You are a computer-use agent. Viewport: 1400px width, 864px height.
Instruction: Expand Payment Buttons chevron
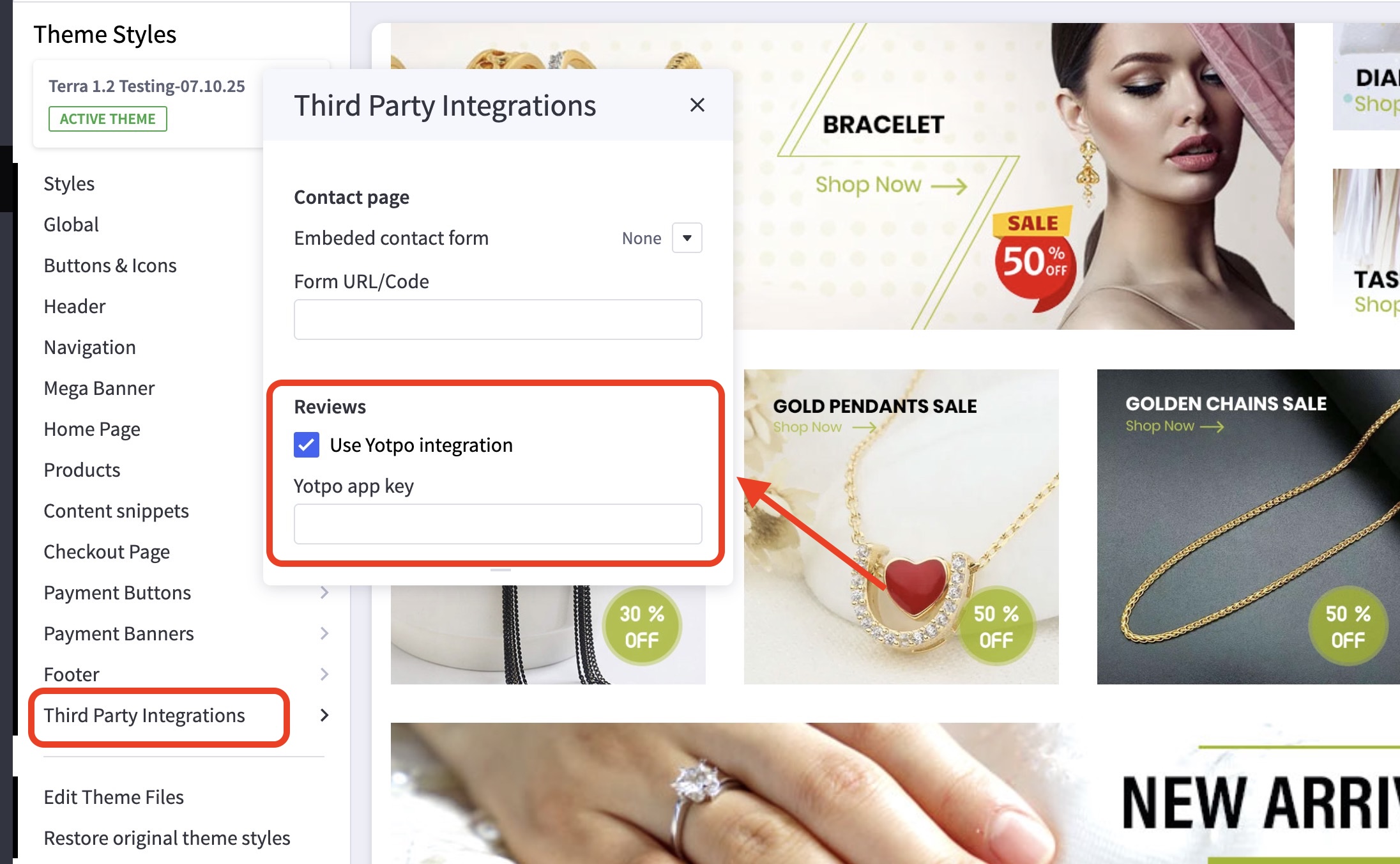point(324,592)
